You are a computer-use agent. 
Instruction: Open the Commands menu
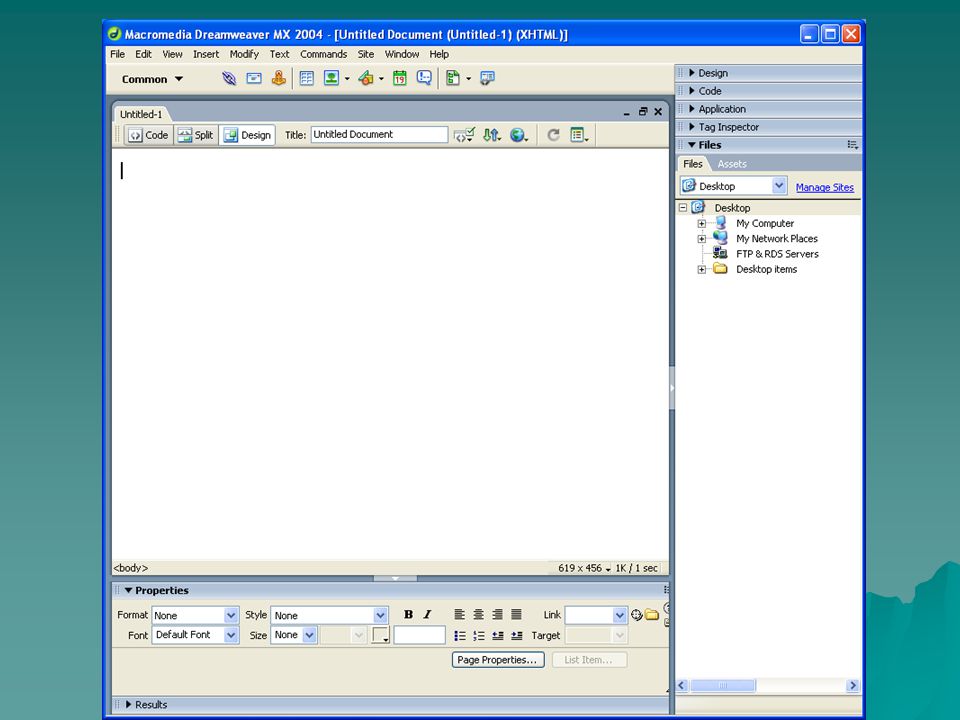point(323,54)
